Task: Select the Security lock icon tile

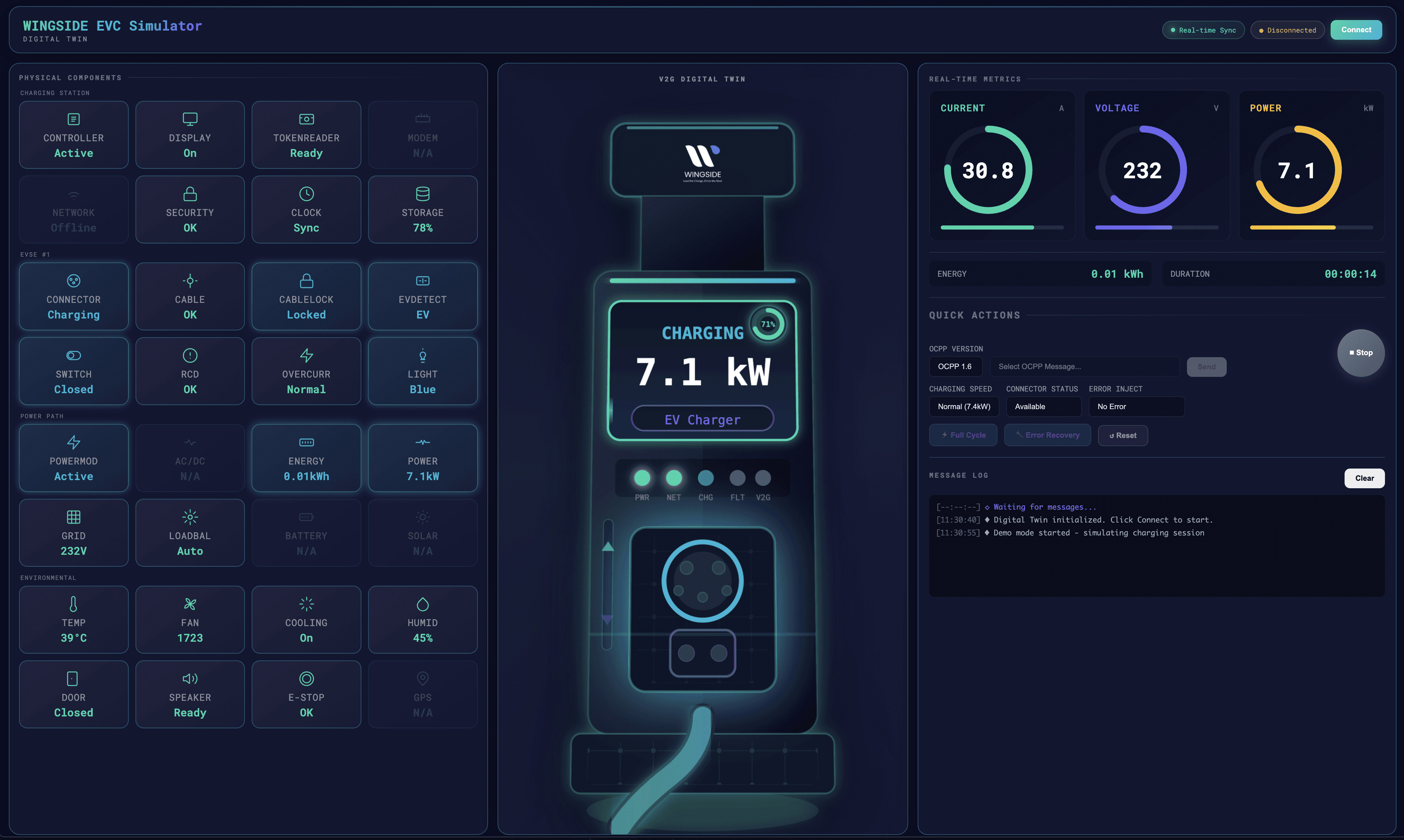Action: pyautogui.click(x=190, y=194)
